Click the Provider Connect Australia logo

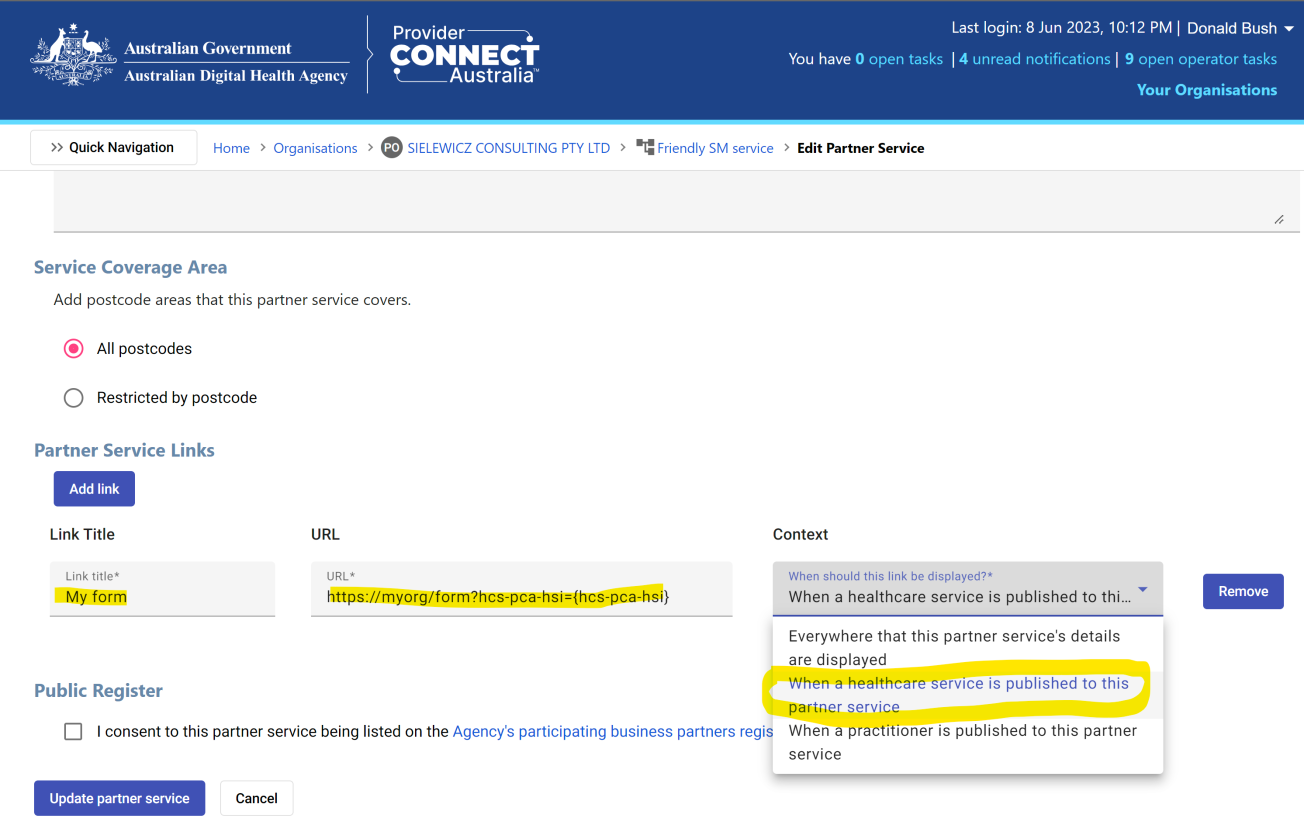[464, 54]
